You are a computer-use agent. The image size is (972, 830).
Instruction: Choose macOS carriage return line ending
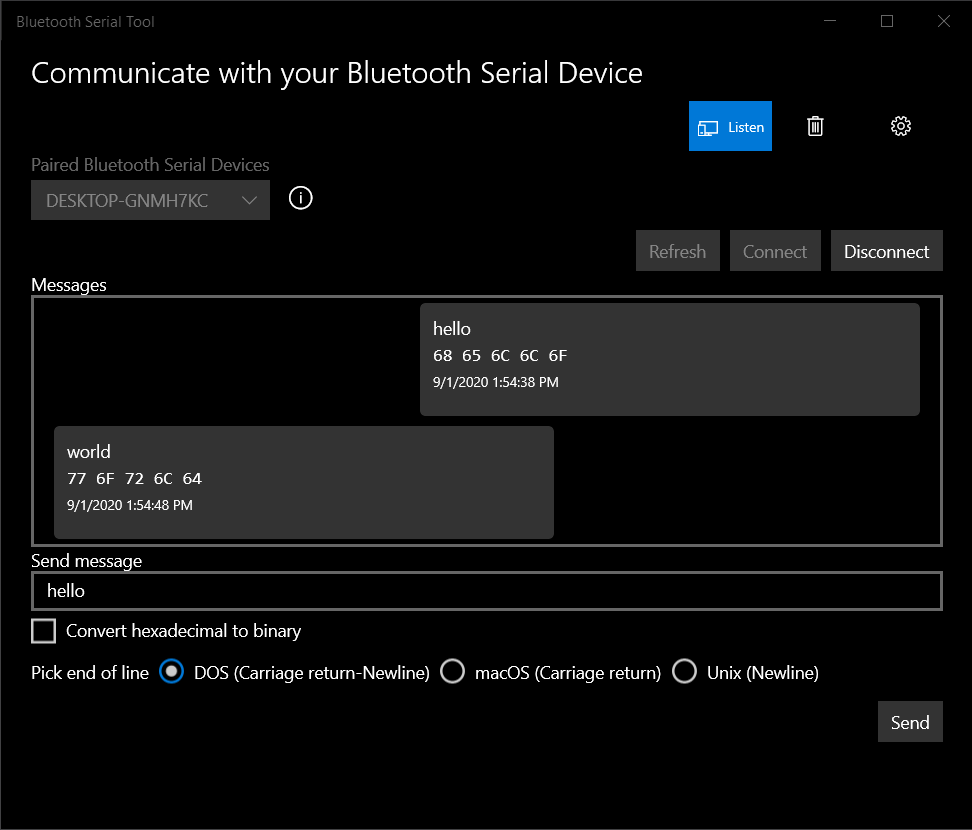point(453,671)
